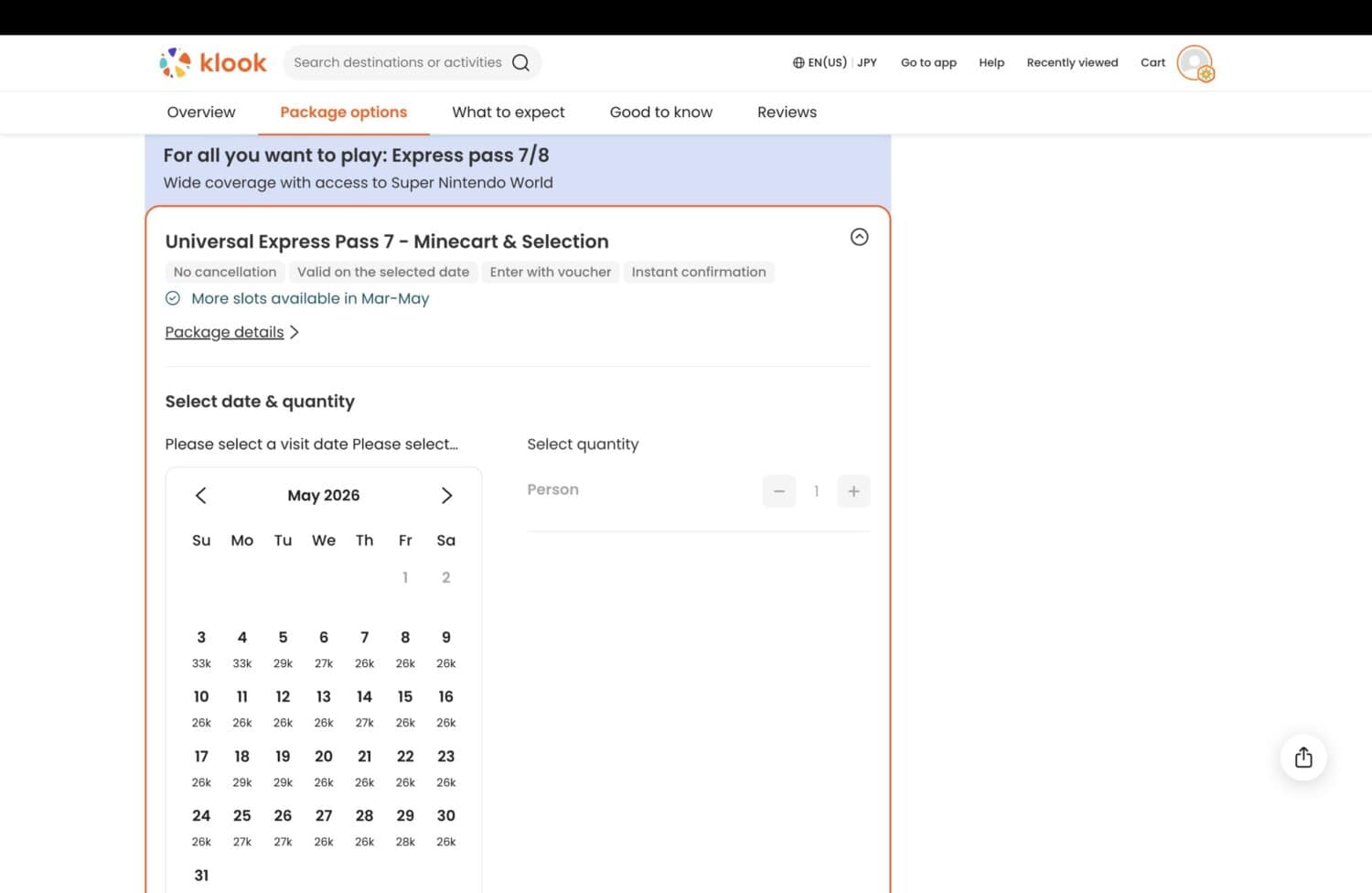
Task: Choose May 11 as visit date
Action: (242, 708)
